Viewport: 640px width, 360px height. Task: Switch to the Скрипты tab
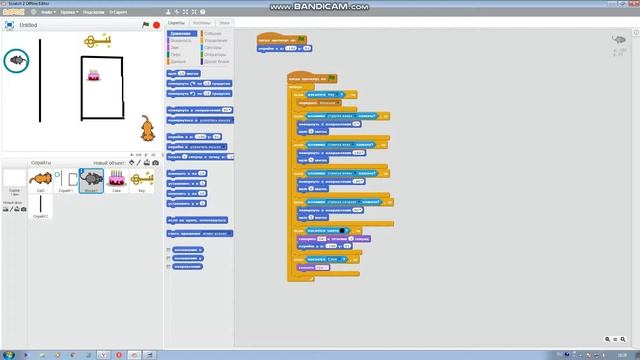click(176, 23)
